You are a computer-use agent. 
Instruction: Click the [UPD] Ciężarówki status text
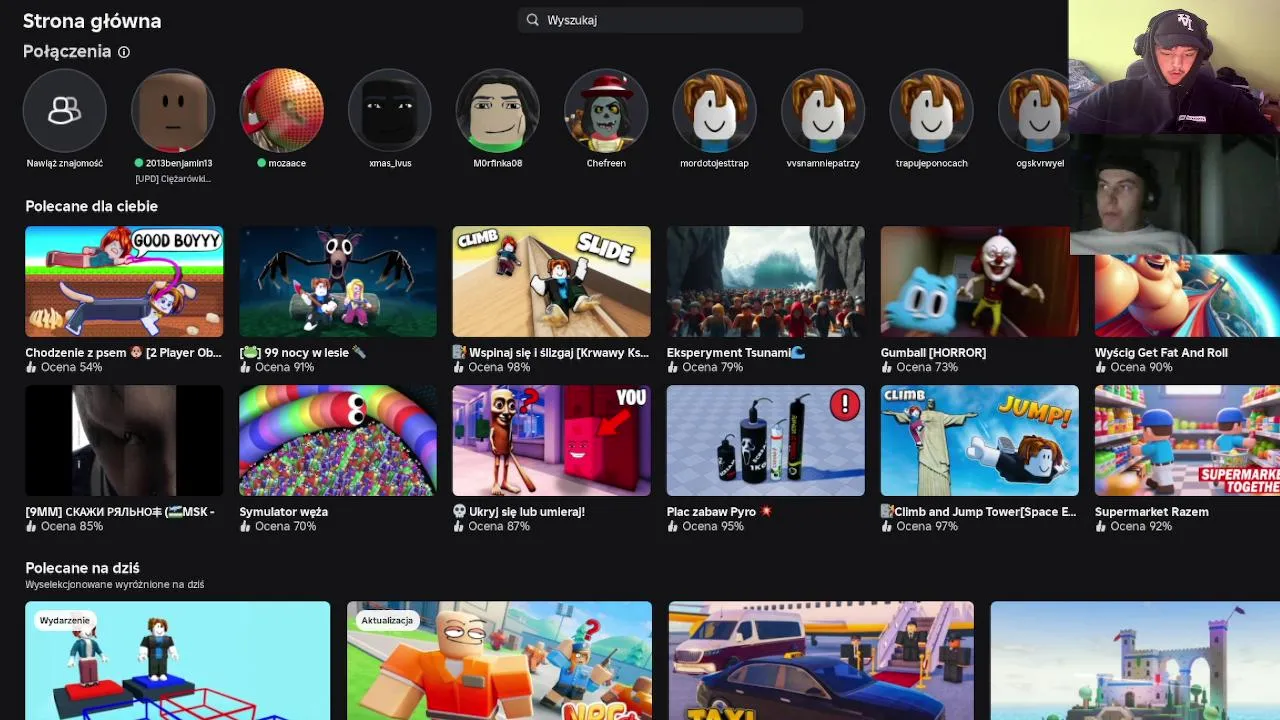(x=173, y=179)
